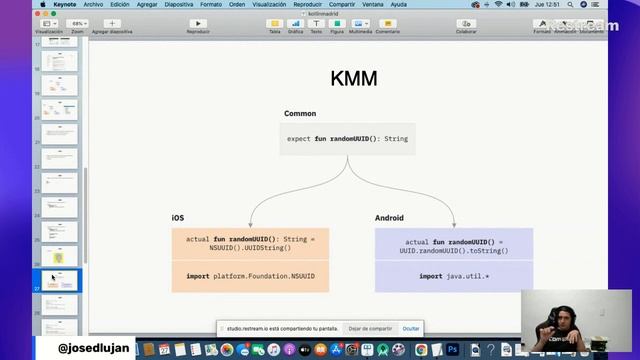
Task: Open the Archivo menu
Action: pos(93,4)
